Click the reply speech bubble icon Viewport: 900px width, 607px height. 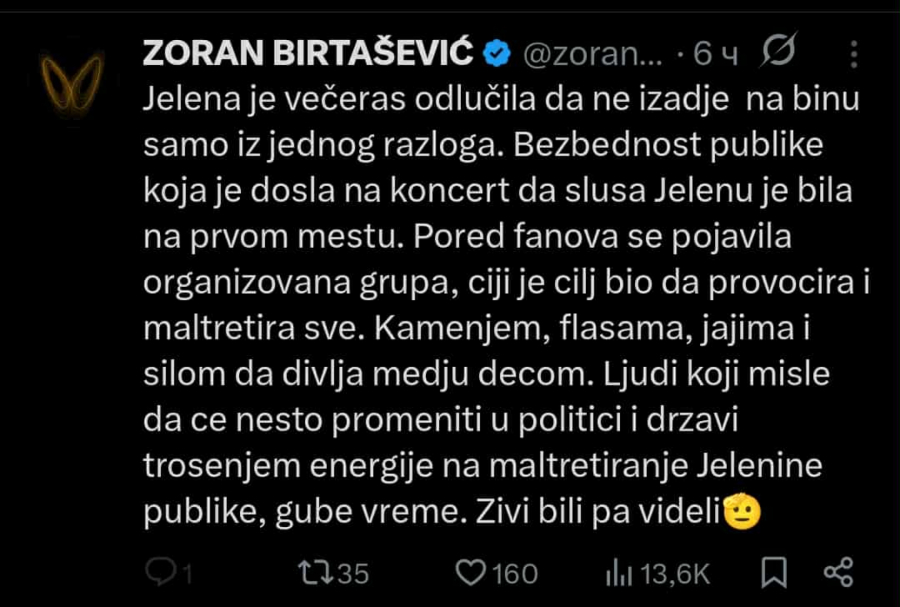coord(160,572)
